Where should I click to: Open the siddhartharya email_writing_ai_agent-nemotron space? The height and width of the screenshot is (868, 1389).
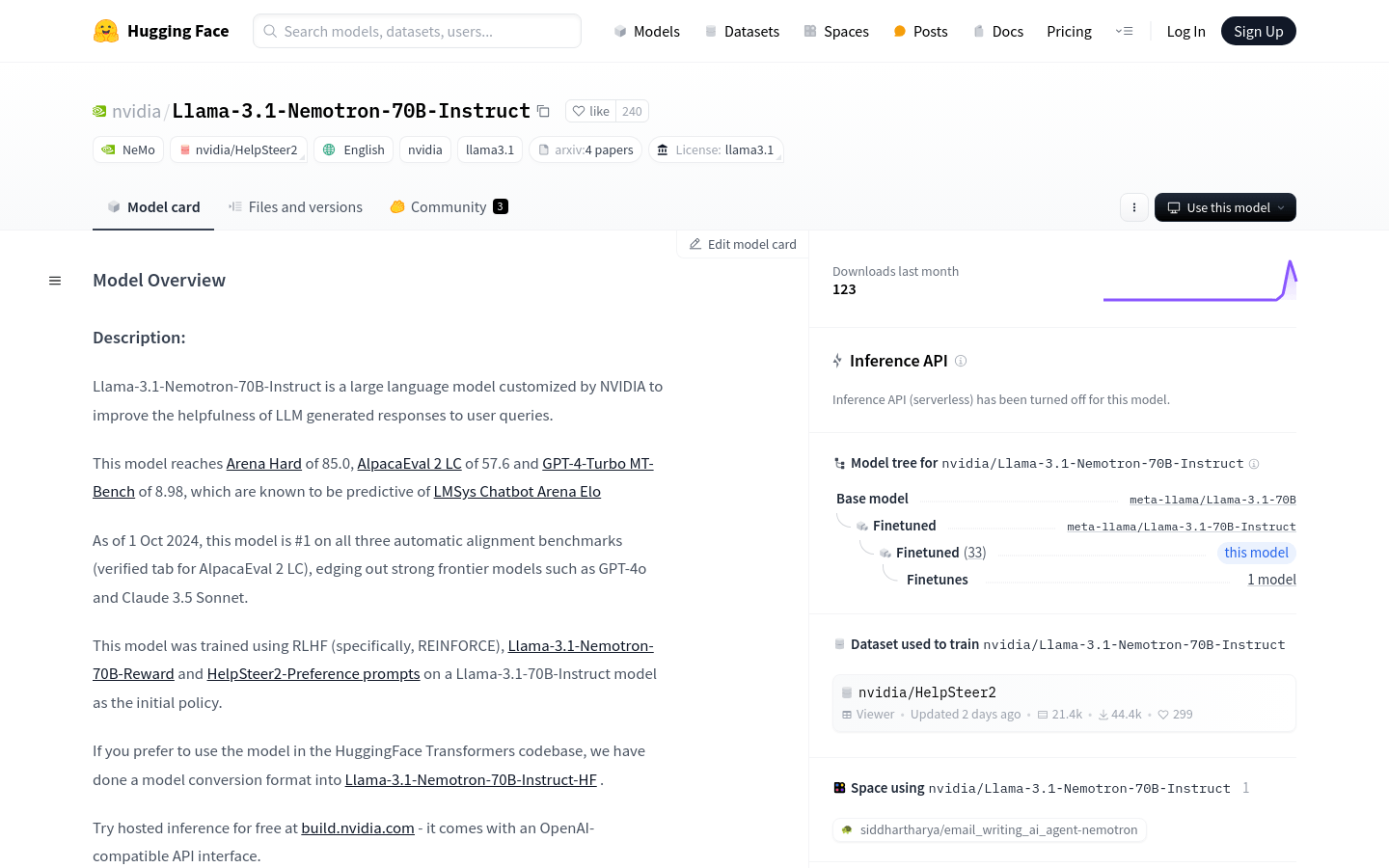[990, 829]
